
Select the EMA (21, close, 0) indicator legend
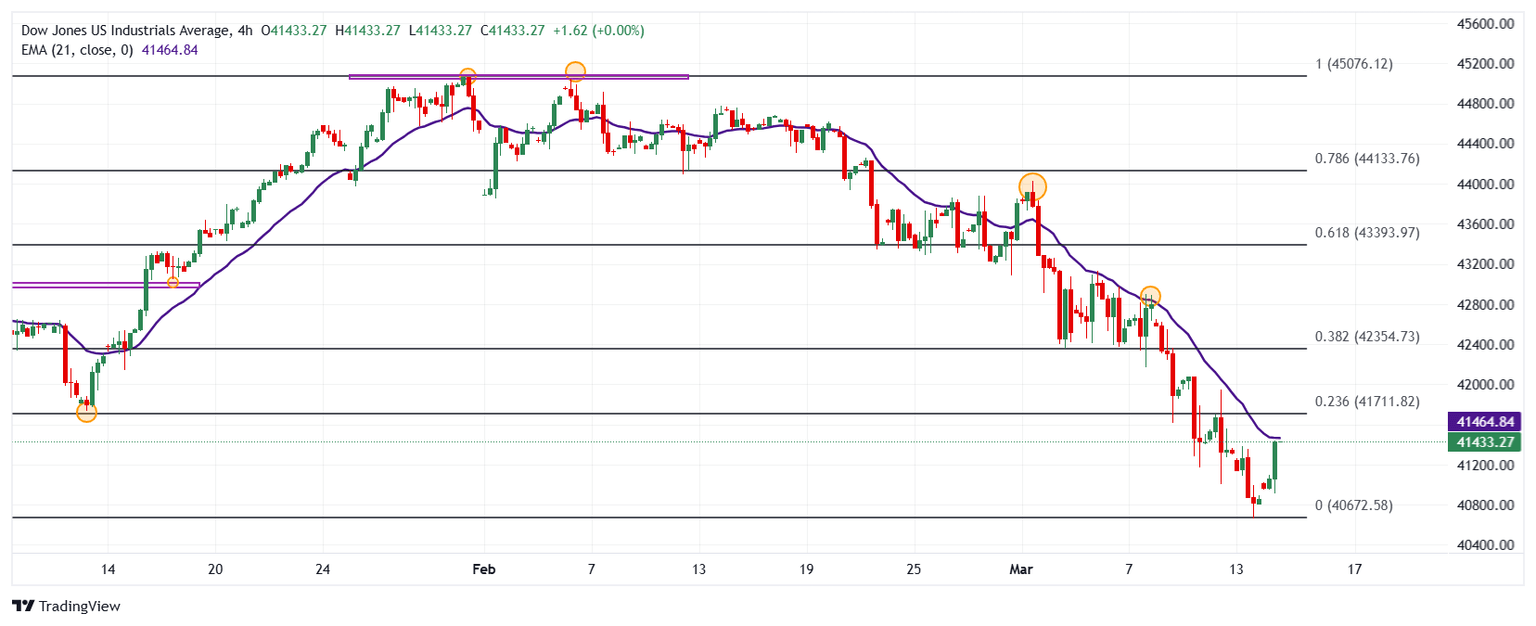click(x=75, y=50)
